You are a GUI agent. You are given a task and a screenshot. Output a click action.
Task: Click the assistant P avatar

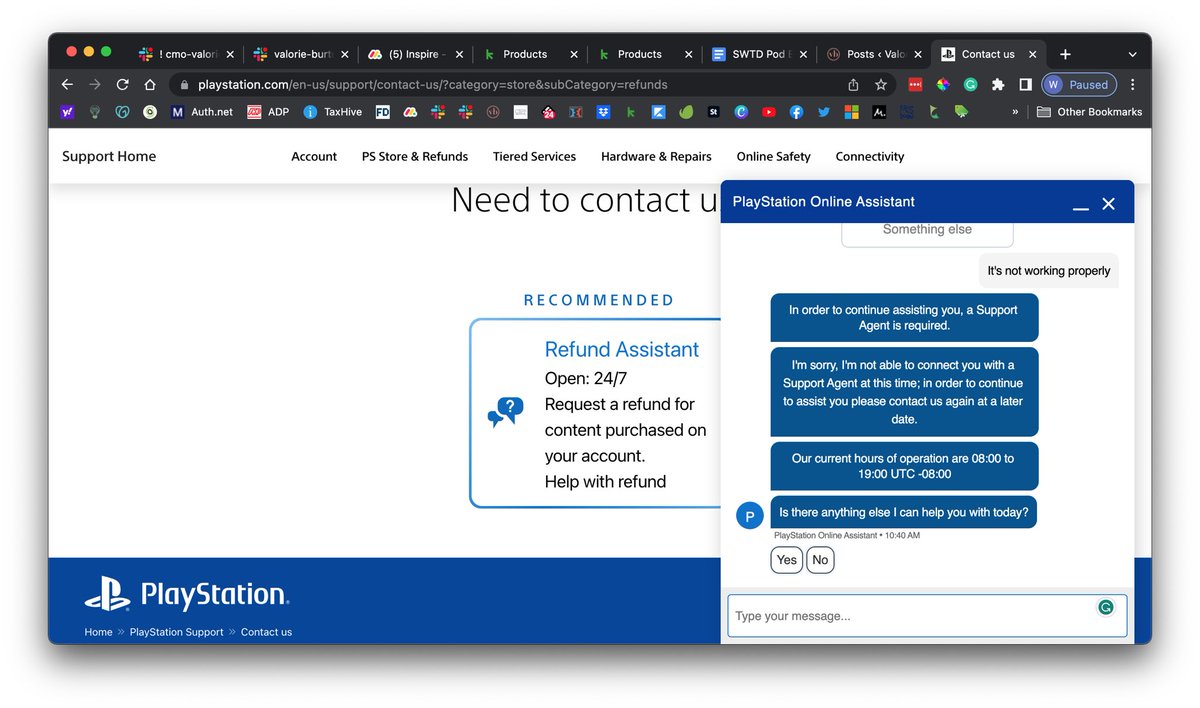(750, 516)
